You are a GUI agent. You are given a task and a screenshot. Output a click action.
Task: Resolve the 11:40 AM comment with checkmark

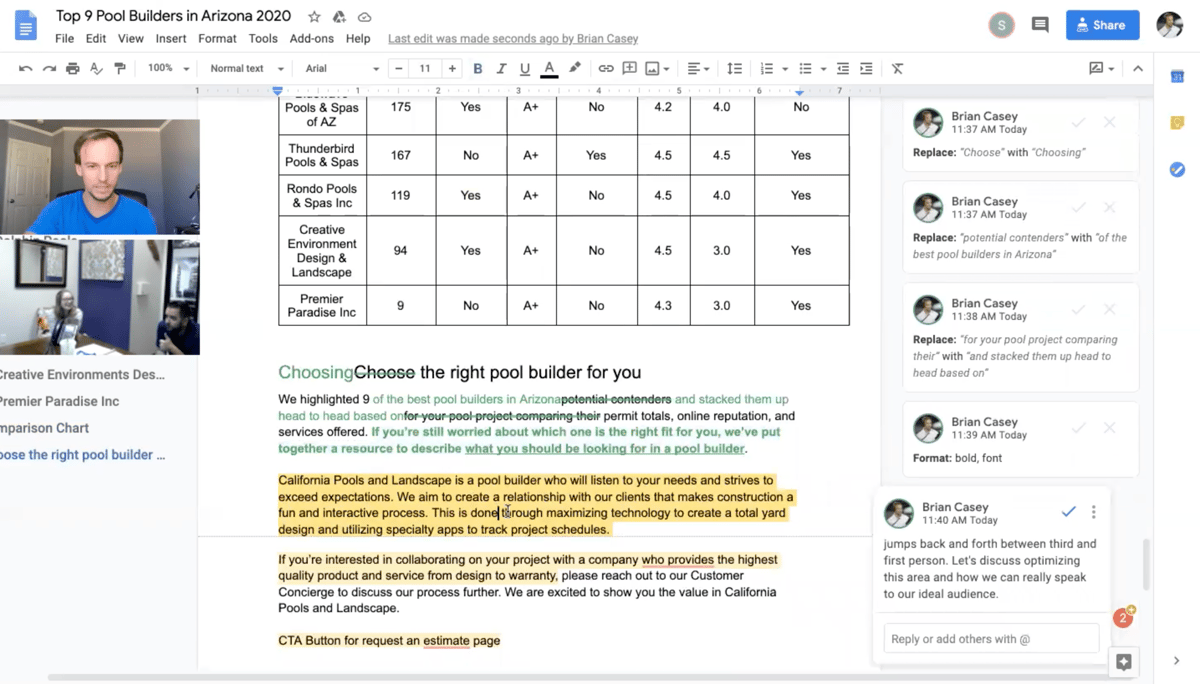pyautogui.click(x=1068, y=511)
